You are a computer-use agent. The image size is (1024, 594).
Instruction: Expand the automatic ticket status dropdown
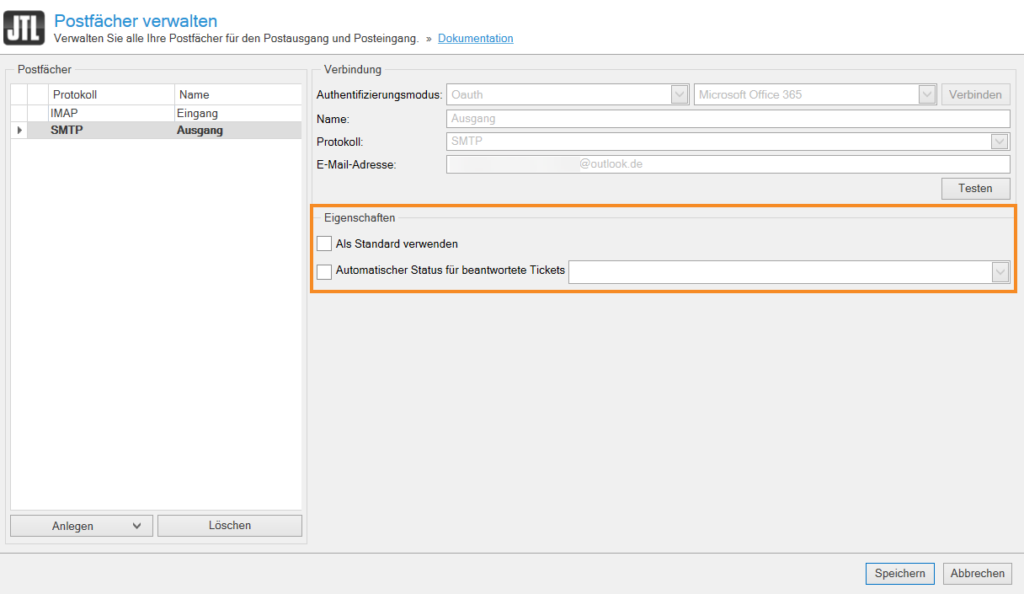pyautogui.click(x=1000, y=272)
